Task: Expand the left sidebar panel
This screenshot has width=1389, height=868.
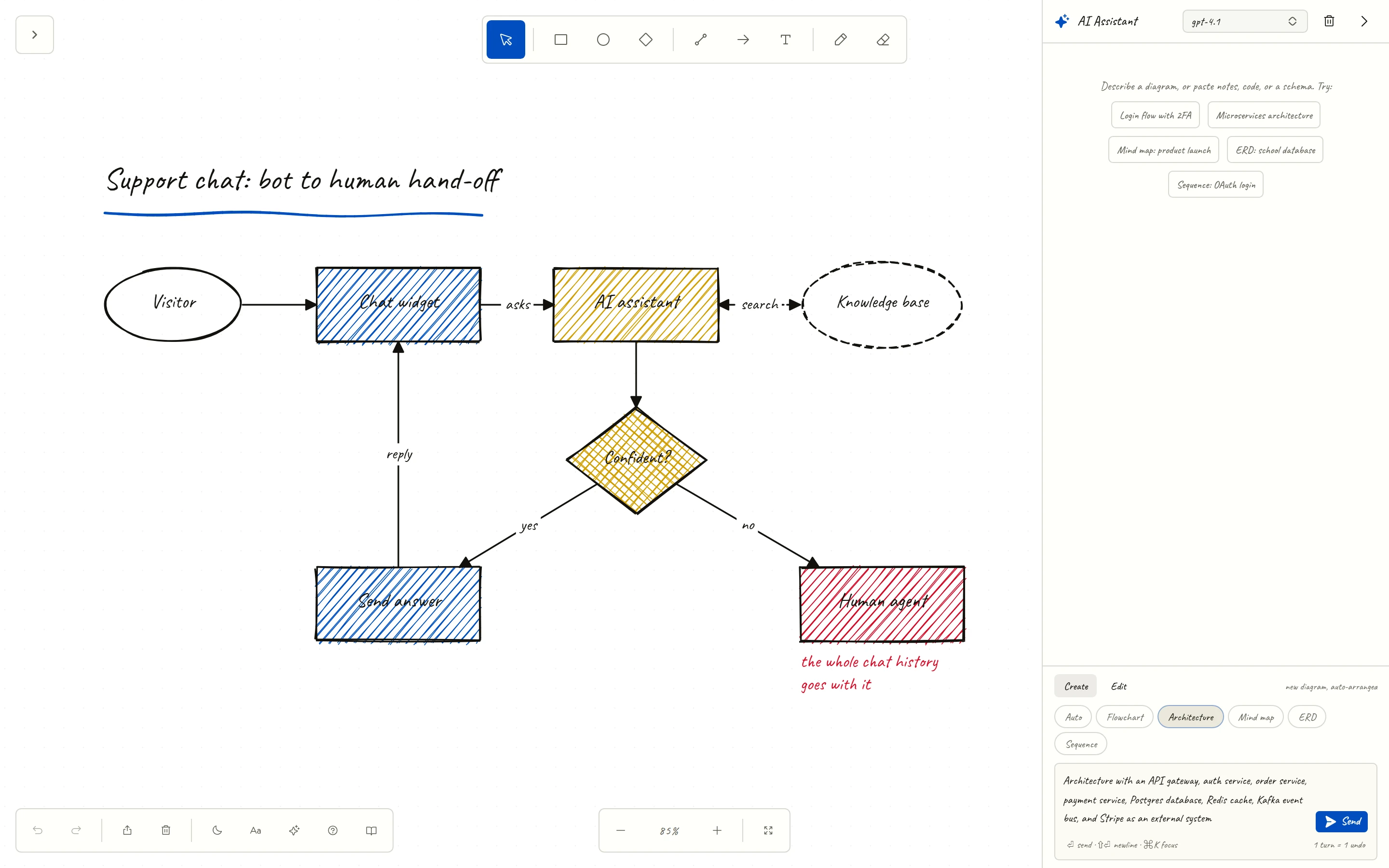Action: (x=34, y=34)
